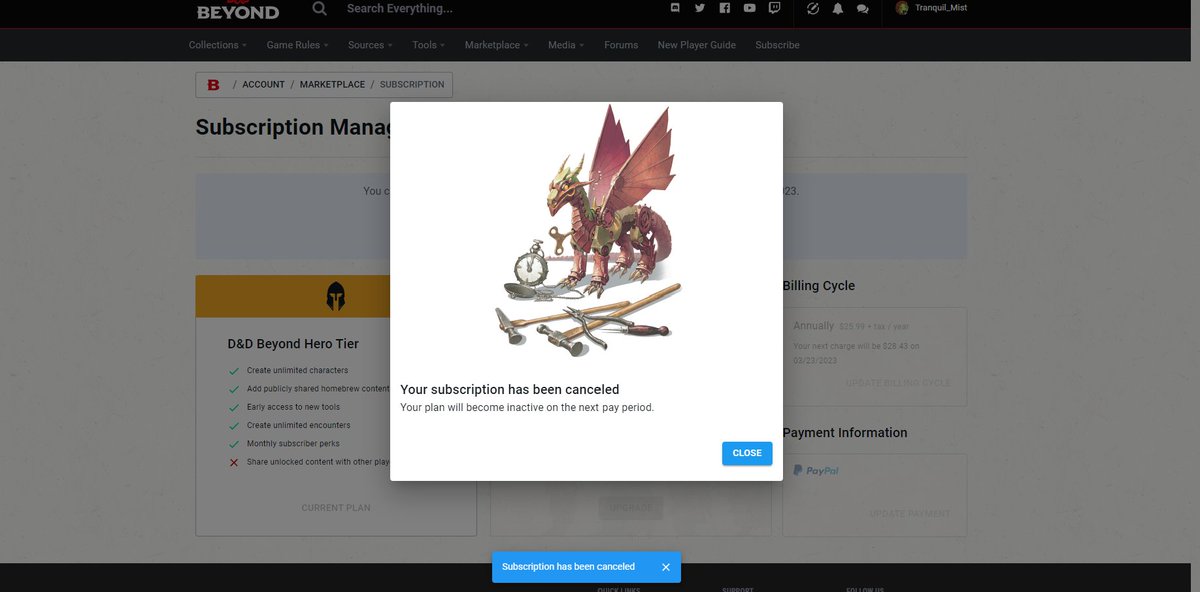Open the YouTube social link icon
1200x592 pixels.
[749, 8]
